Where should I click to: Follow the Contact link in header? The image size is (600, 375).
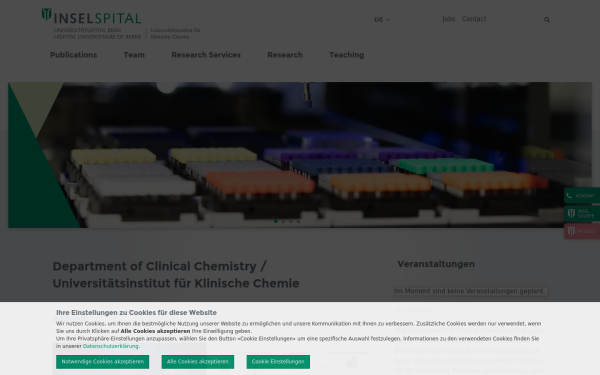[x=474, y=19]
